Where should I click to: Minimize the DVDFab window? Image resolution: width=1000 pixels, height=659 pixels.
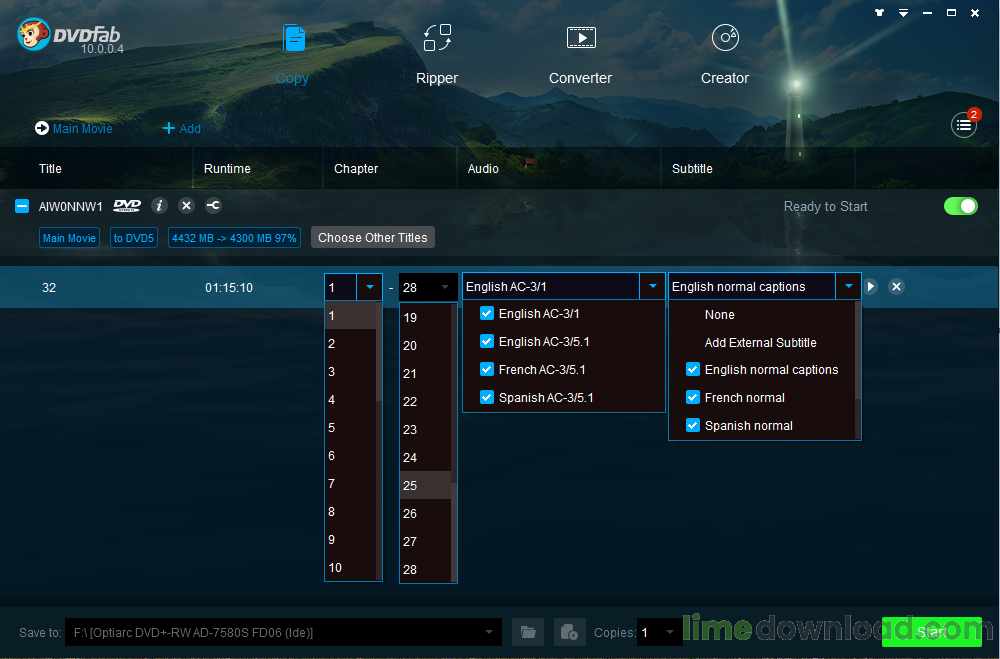pos(927,12)
